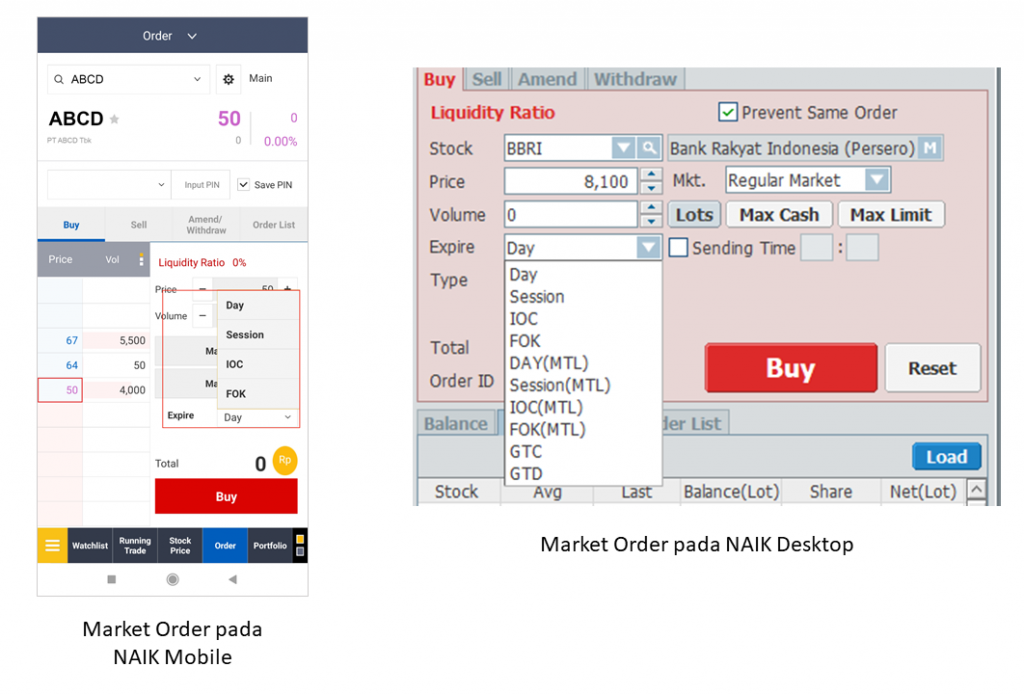
Task: Open the Portfolio screen
Action: point(269,545)
